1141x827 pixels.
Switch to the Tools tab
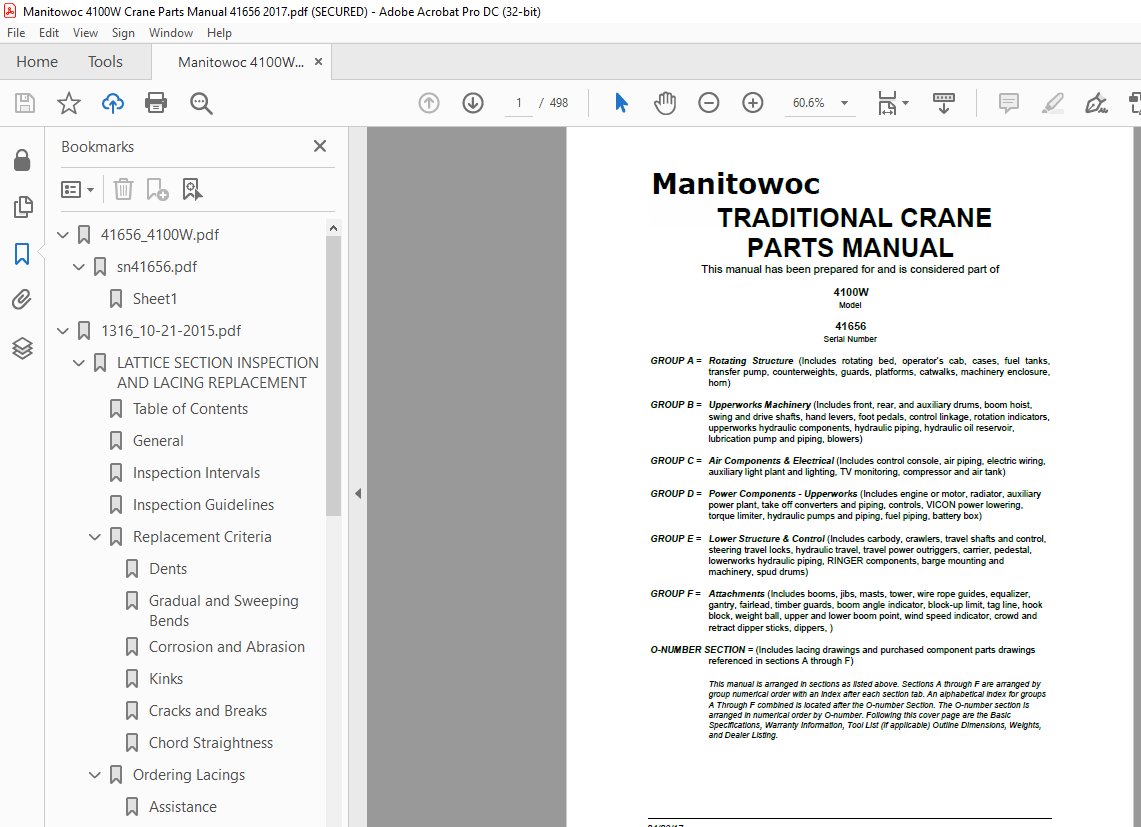106,62
